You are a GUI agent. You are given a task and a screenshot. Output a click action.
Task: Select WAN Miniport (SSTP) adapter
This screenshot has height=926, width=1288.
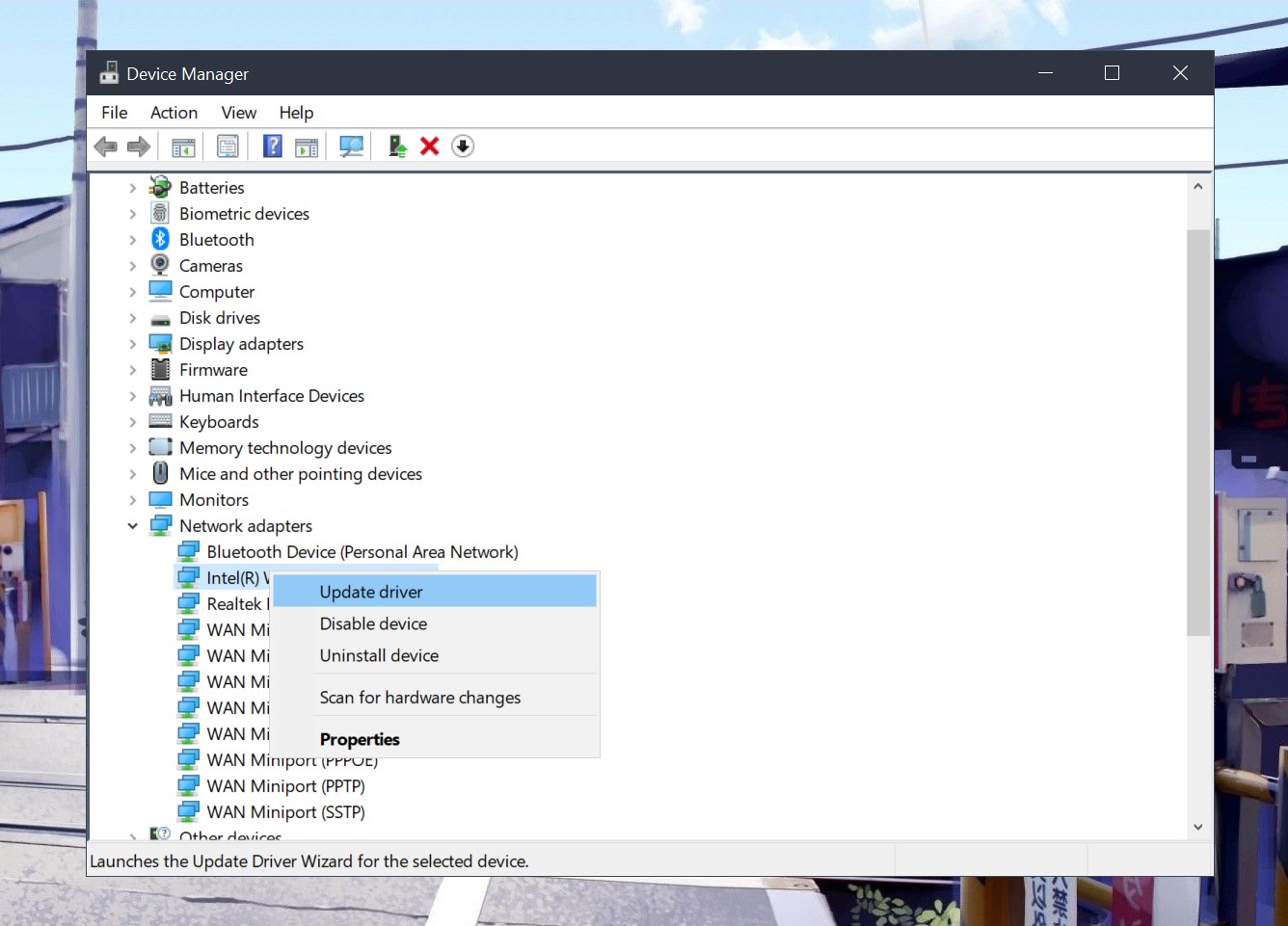(x=285, y=812)
